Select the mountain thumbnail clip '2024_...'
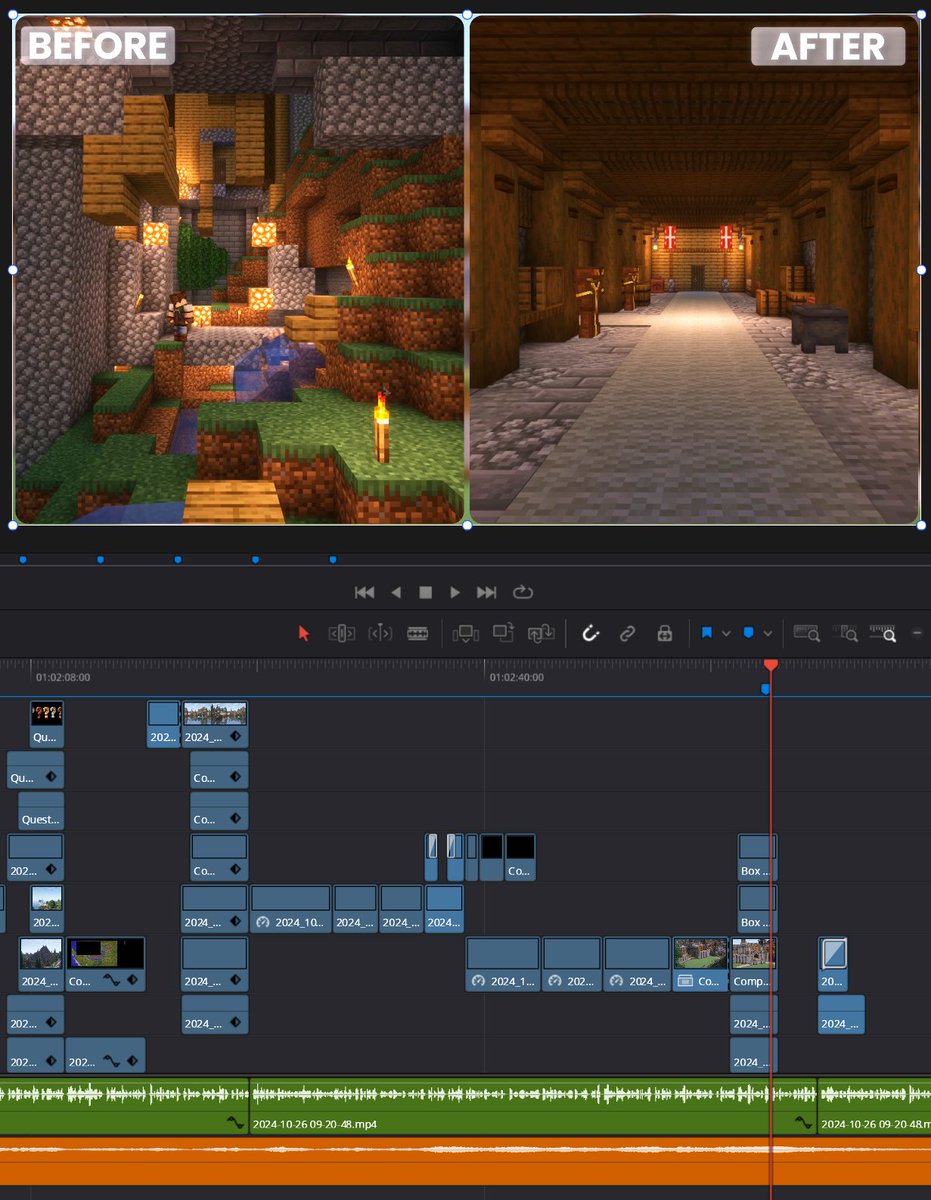The width and height of the screenshot is (931, 1200). tap(41, 964)
